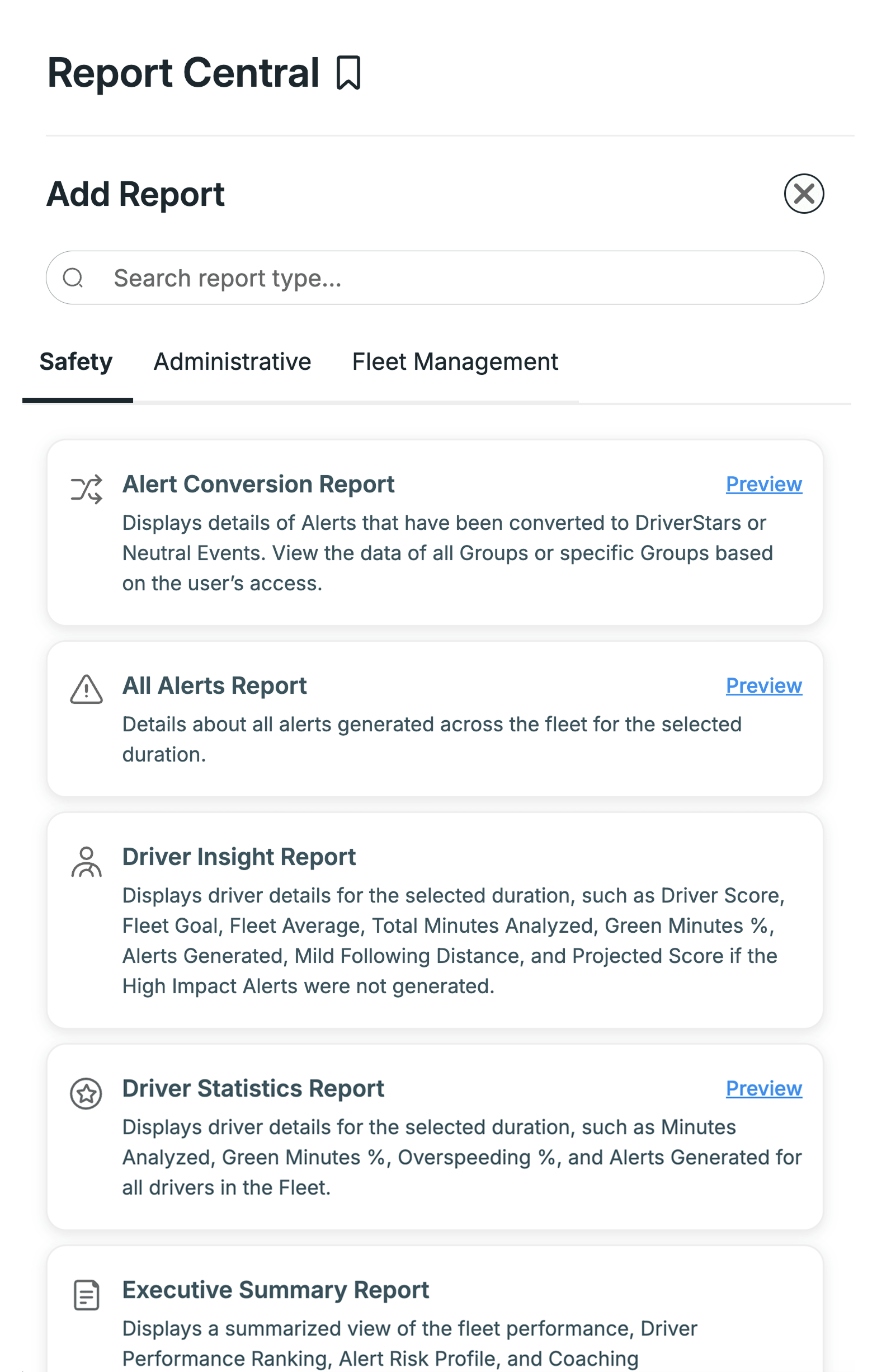Open the Administrative tab
The width and height of the screenshot is (877, 1372).
(232, 362)
